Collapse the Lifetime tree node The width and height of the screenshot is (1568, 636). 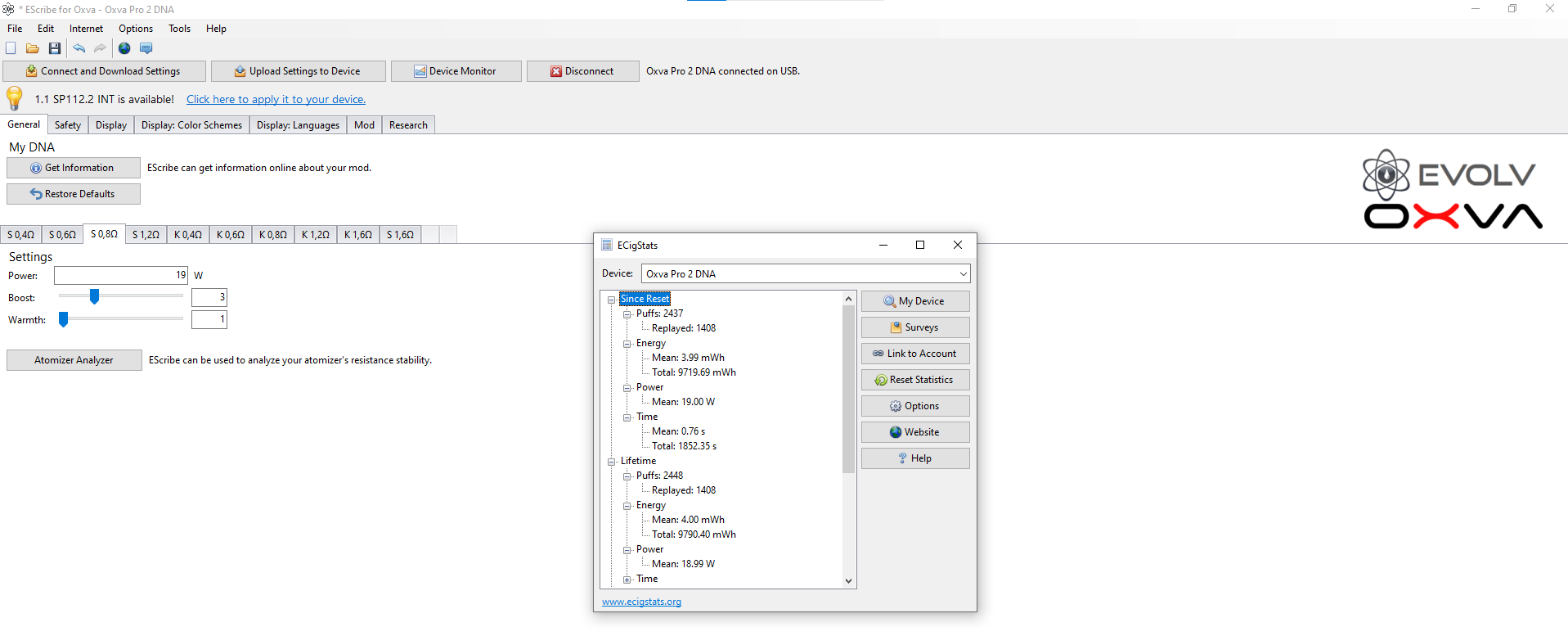coord(611,462)
